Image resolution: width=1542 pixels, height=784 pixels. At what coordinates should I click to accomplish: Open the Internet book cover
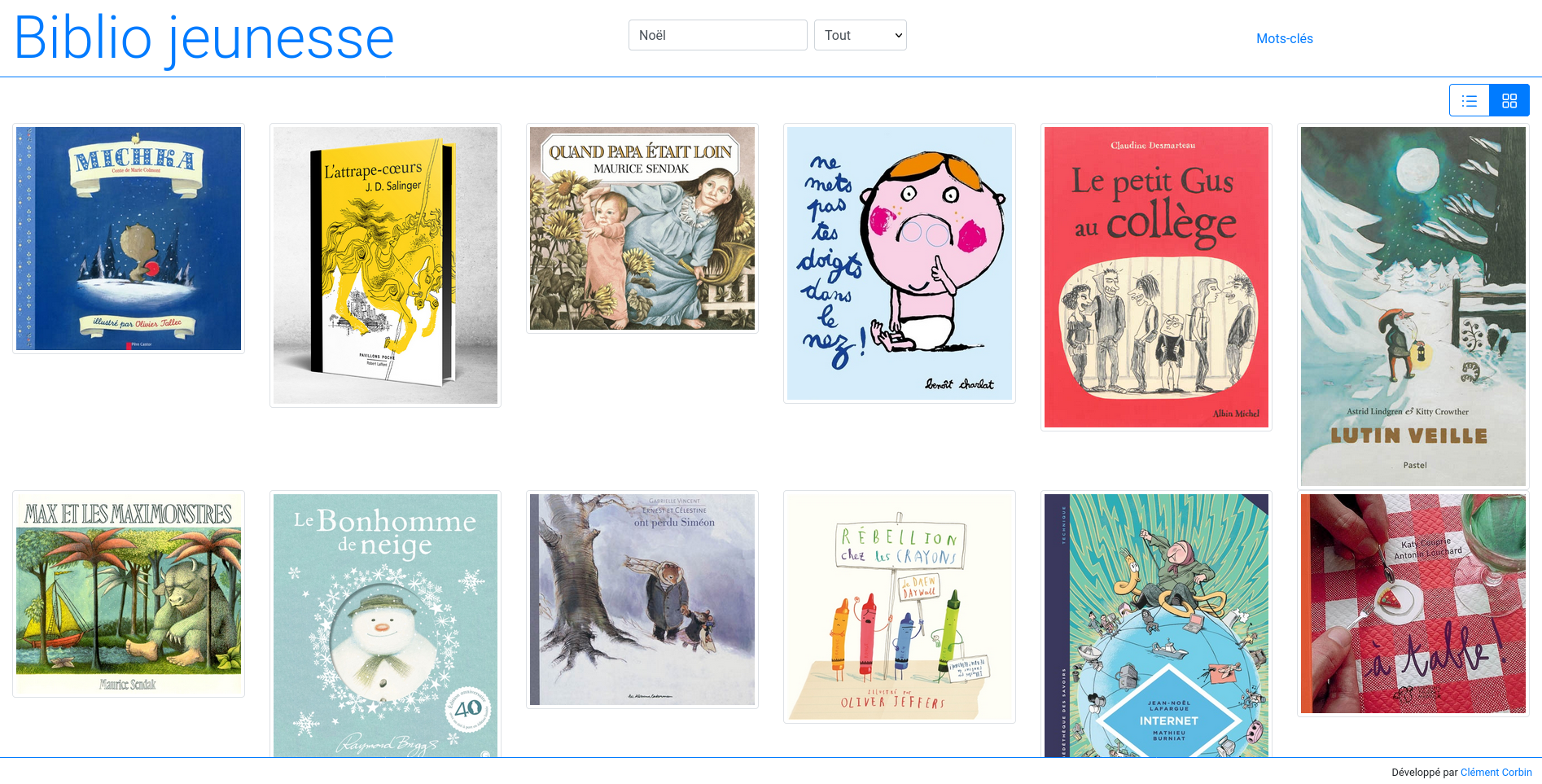click(x=1156, y=625)
